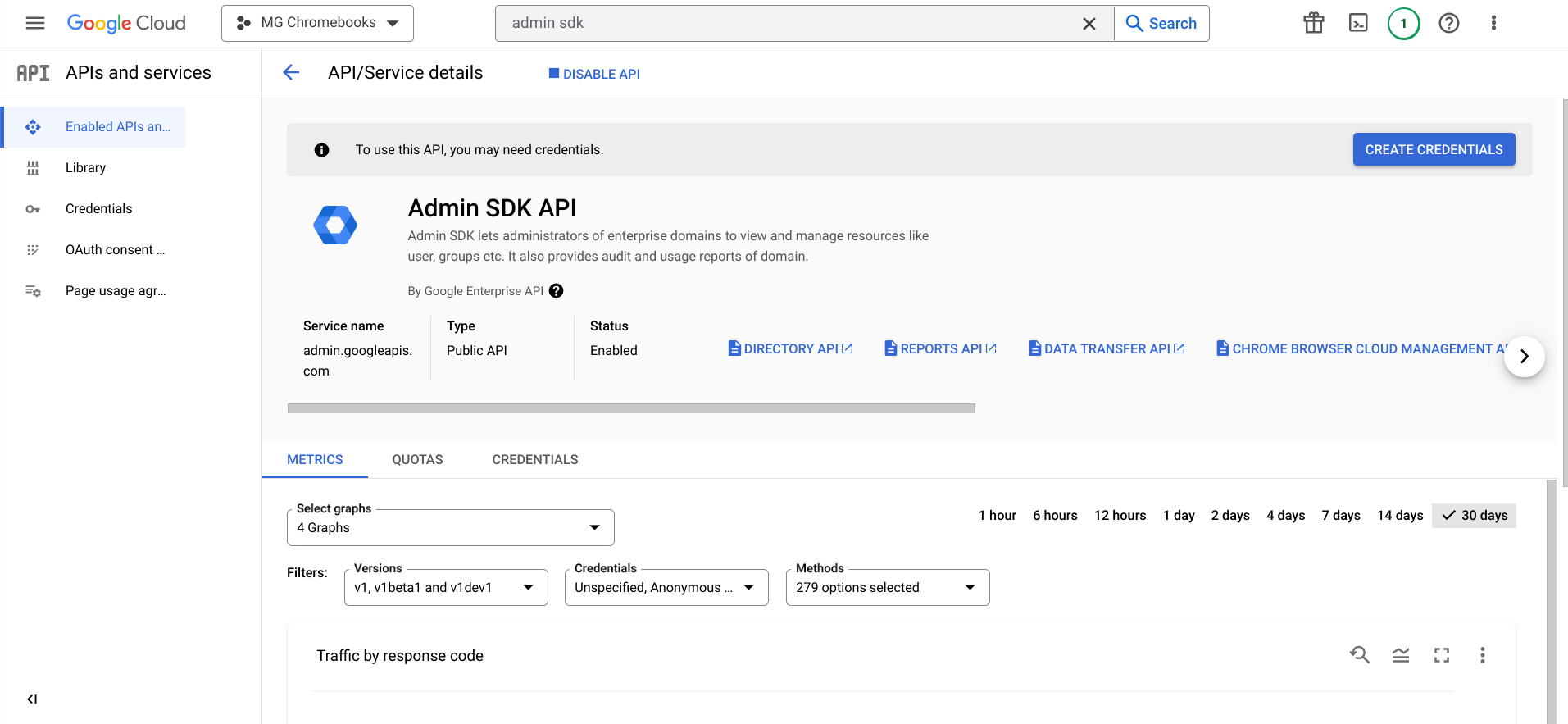Open the REPORTS API documentation link
1568x724 pixels.
pyautogui.click(x=941, y=349)
